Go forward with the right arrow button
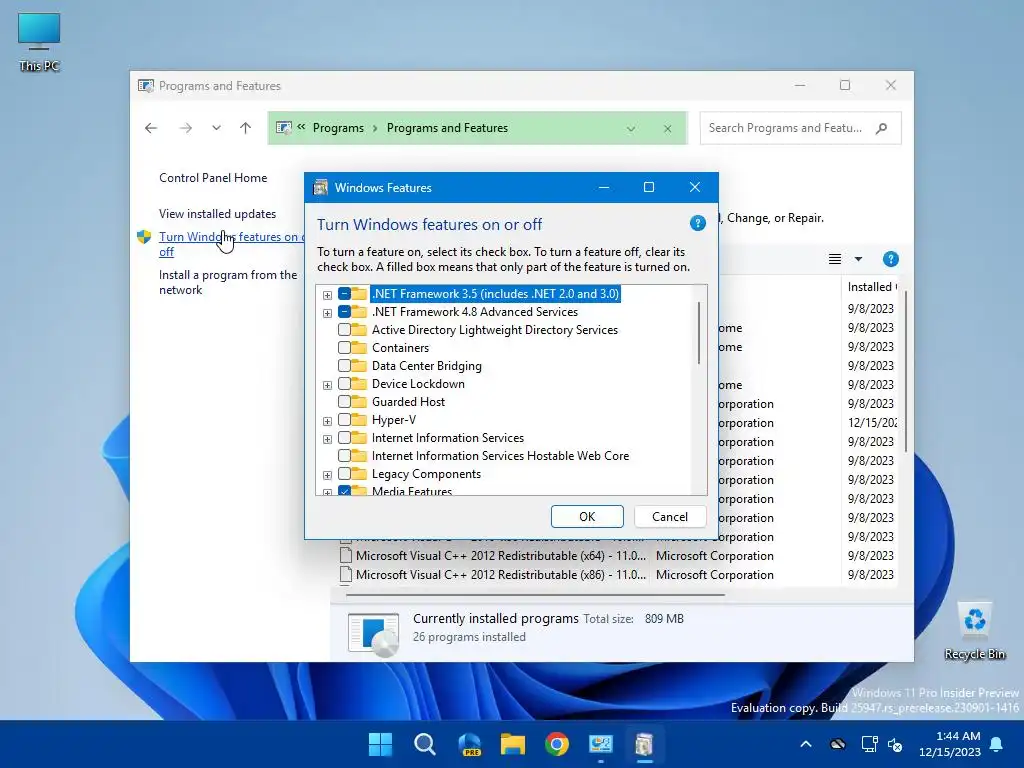Image resolution: width=1024 pixels, height=768 pixels. (185, 128)
